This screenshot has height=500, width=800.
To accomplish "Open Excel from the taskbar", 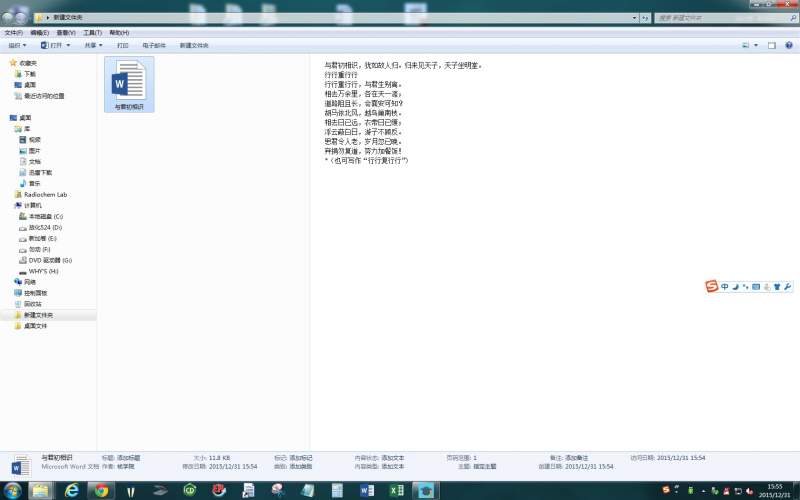I will (396, 491).
